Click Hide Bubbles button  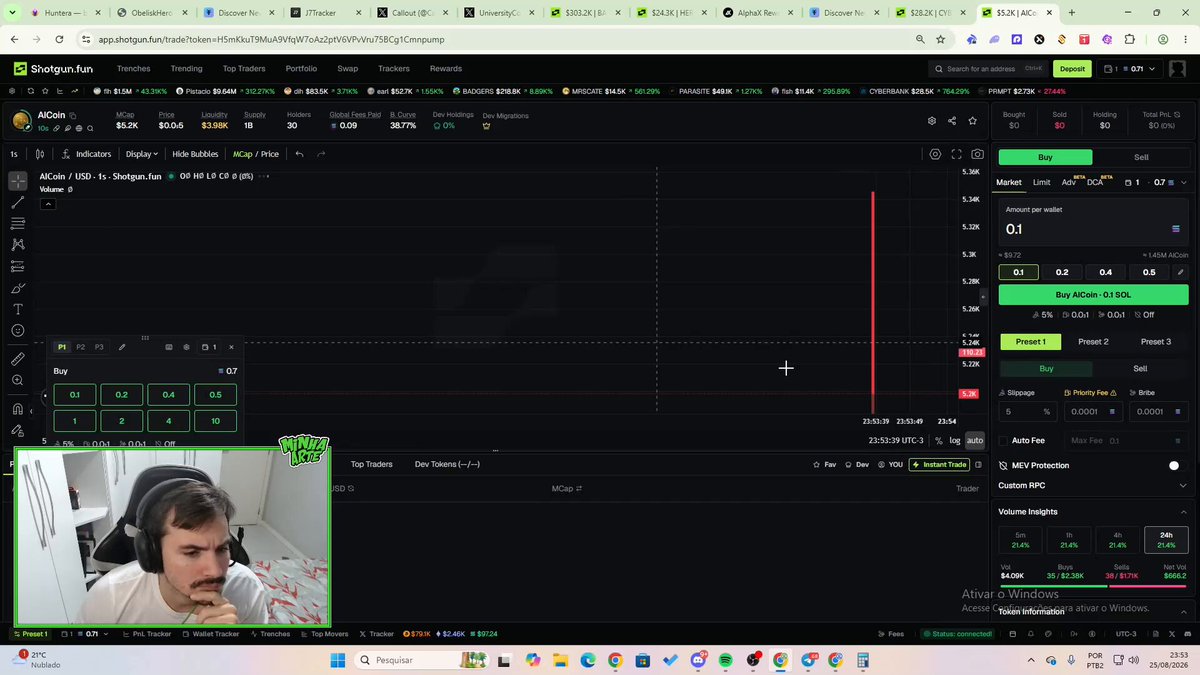[x=194, y=154]
